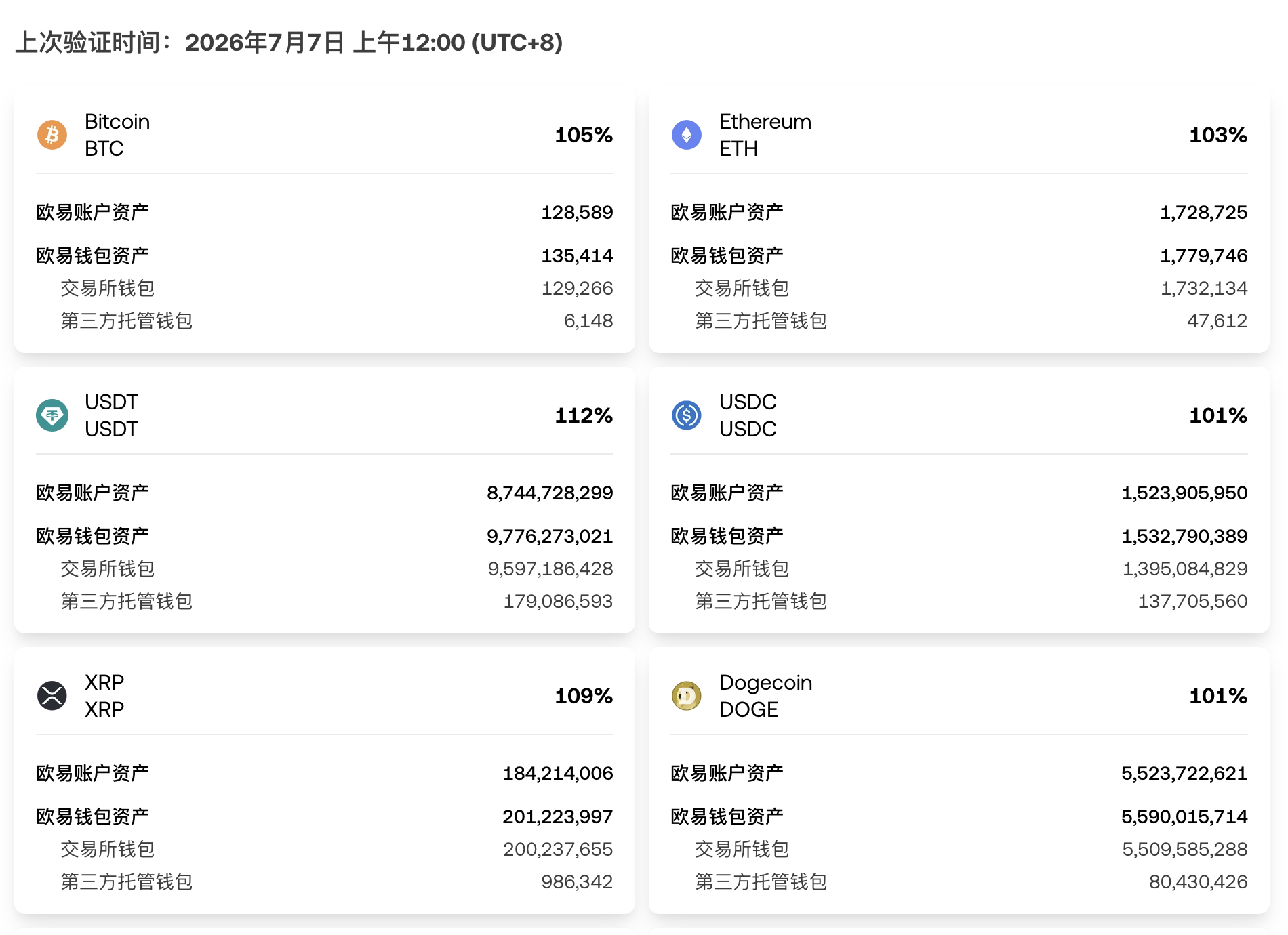Select the USDC 101% reserve ratio
The height and width of the screenshot is (935, 1288).
pos(1218,415)
